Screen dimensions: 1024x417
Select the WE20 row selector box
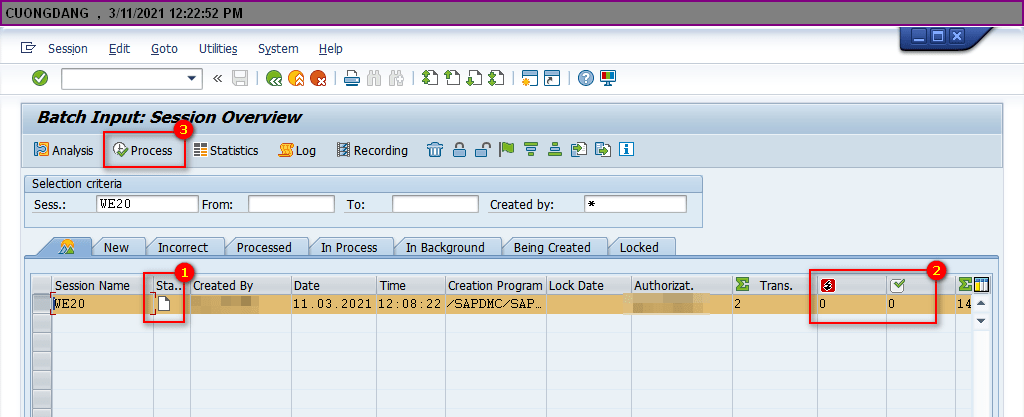(41, 304)
